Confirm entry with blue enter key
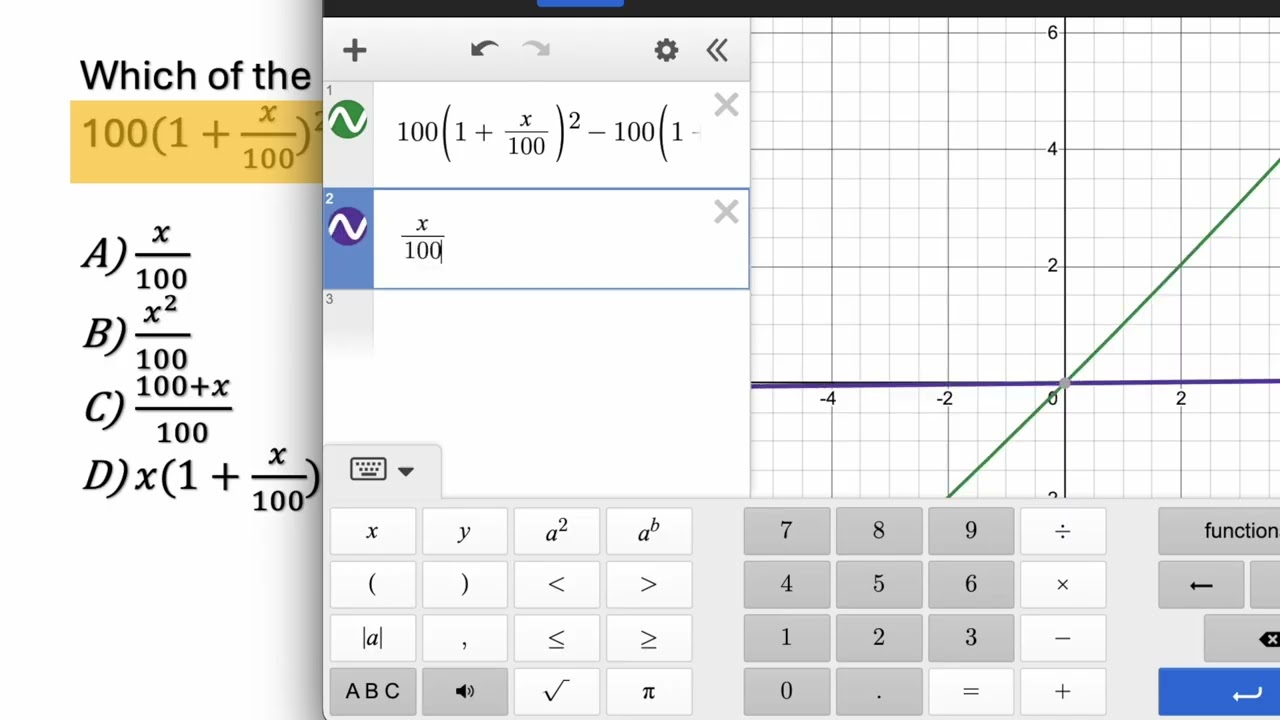Screen dimensions: 1280x720 tap(1219, 692)
